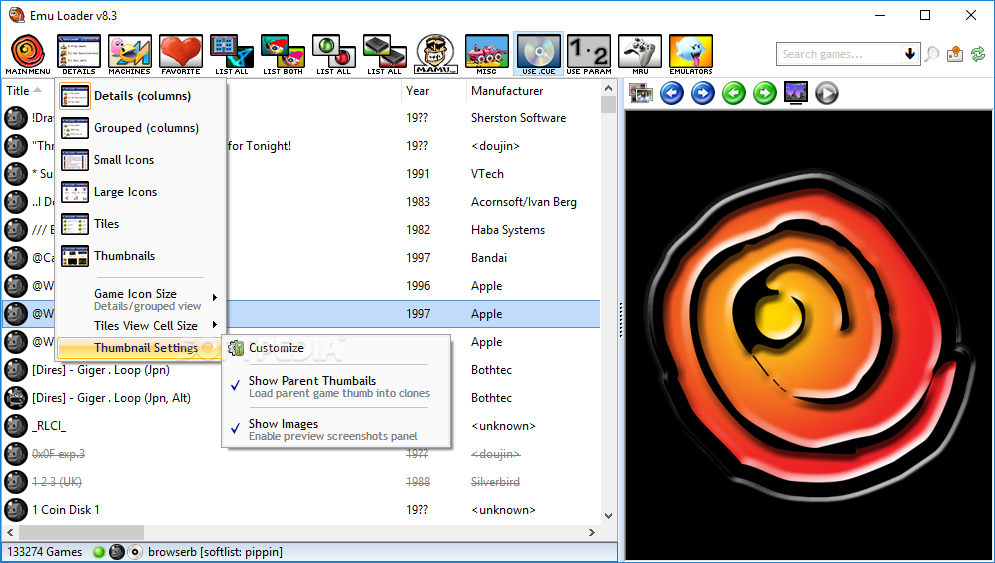
Task: Click the vertical scrollbar up arrow
Action: 608,89
